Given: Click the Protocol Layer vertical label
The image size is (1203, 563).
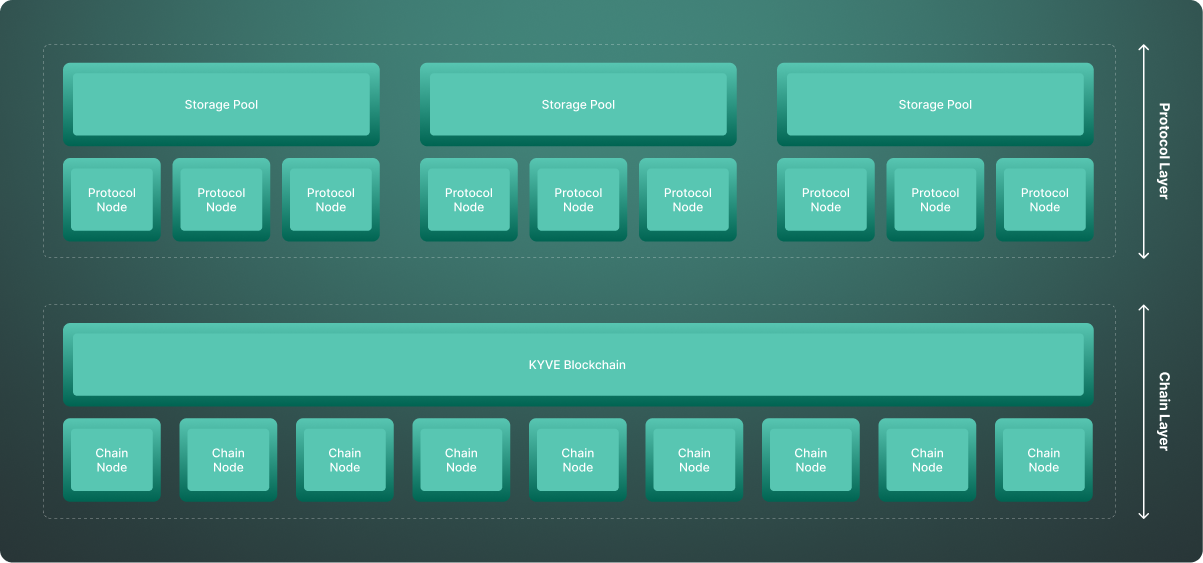Looking at the screenshot, I should click(1163, 151).
